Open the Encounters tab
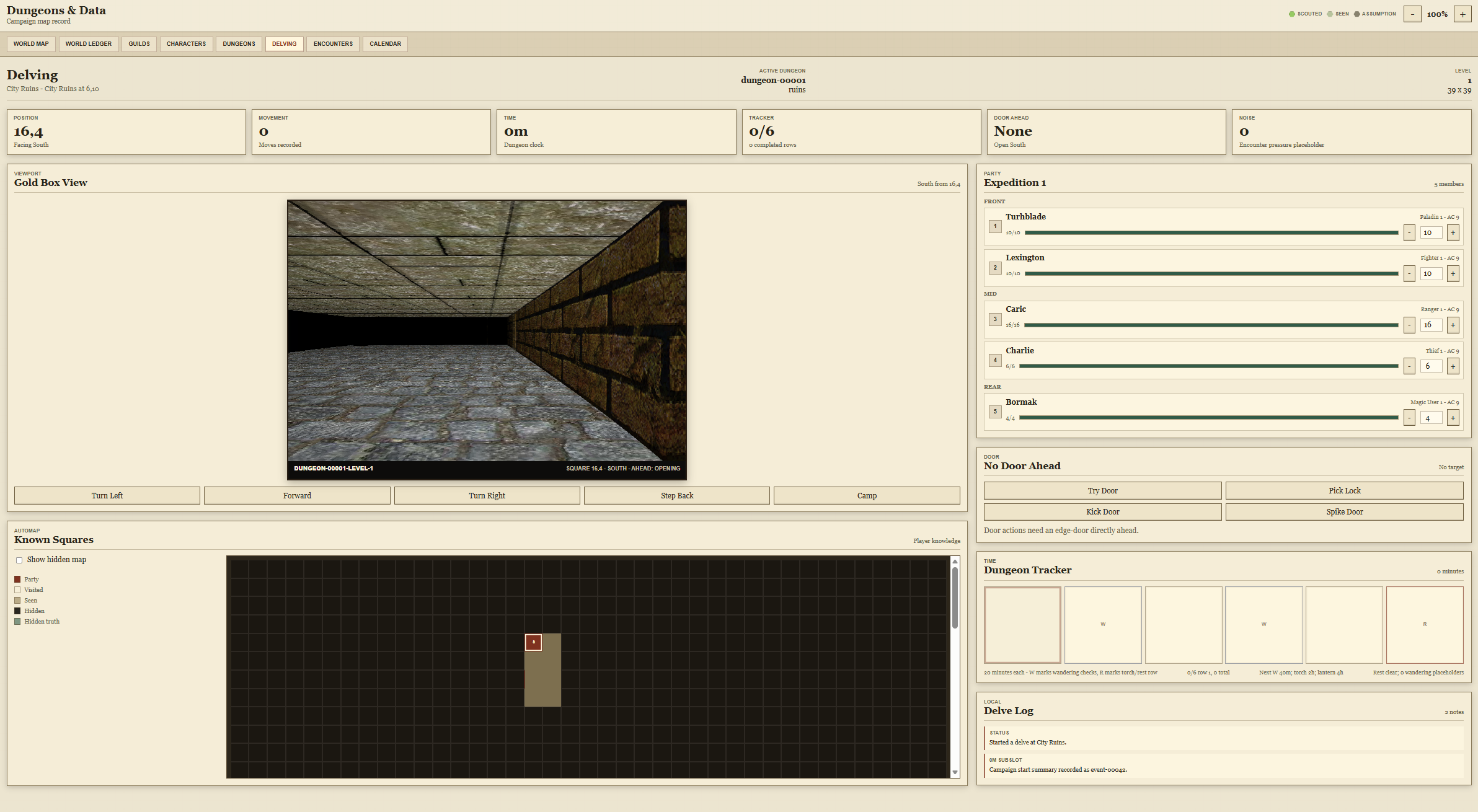Image resolution: width=1478 pixels, height=812 pixels. point(333,44)
